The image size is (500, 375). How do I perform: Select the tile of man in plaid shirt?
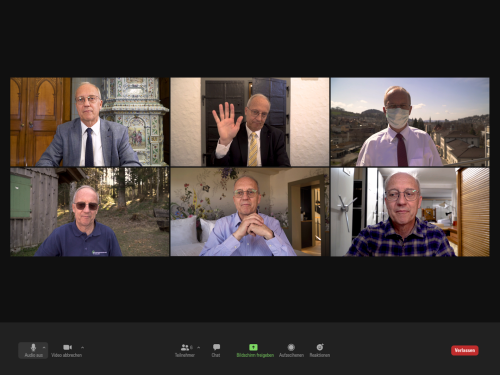(410, 212)
